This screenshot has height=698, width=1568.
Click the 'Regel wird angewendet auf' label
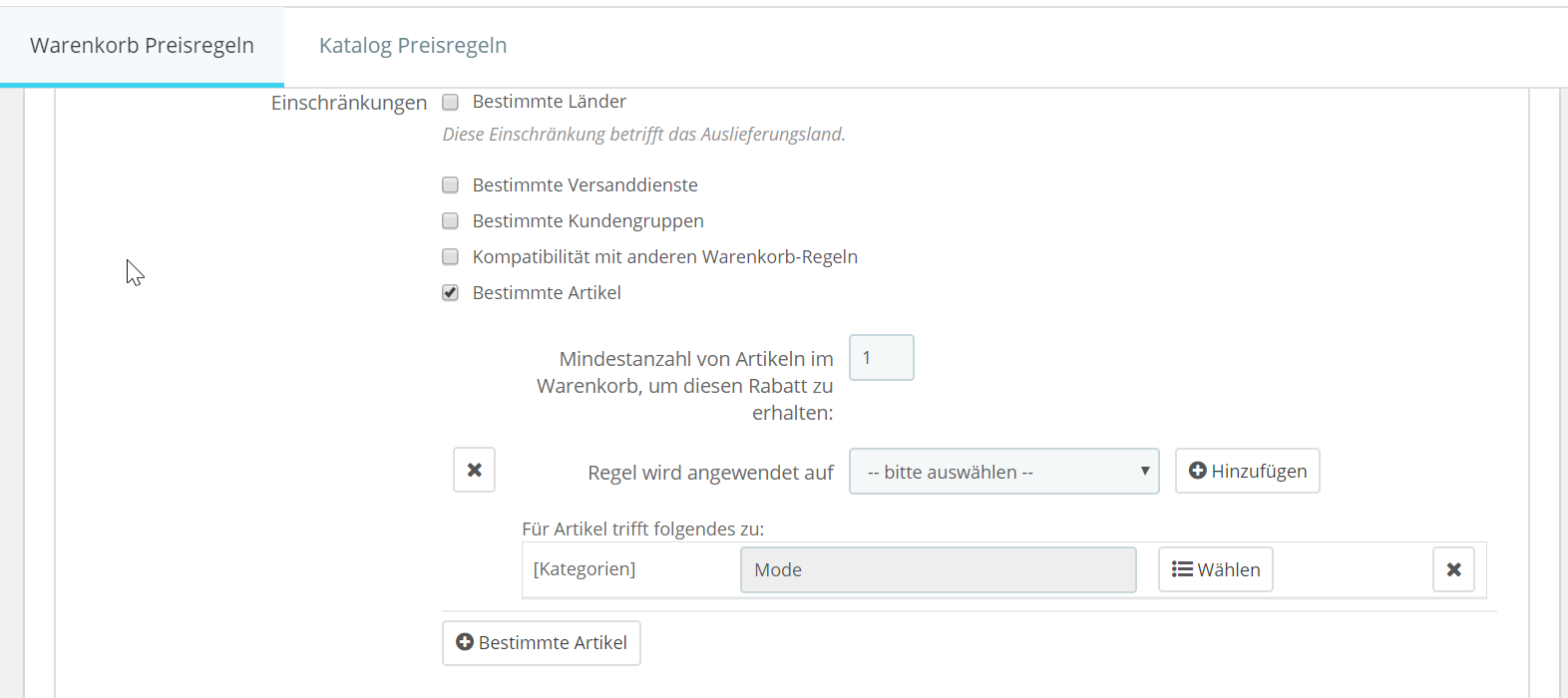coord(710,473)
